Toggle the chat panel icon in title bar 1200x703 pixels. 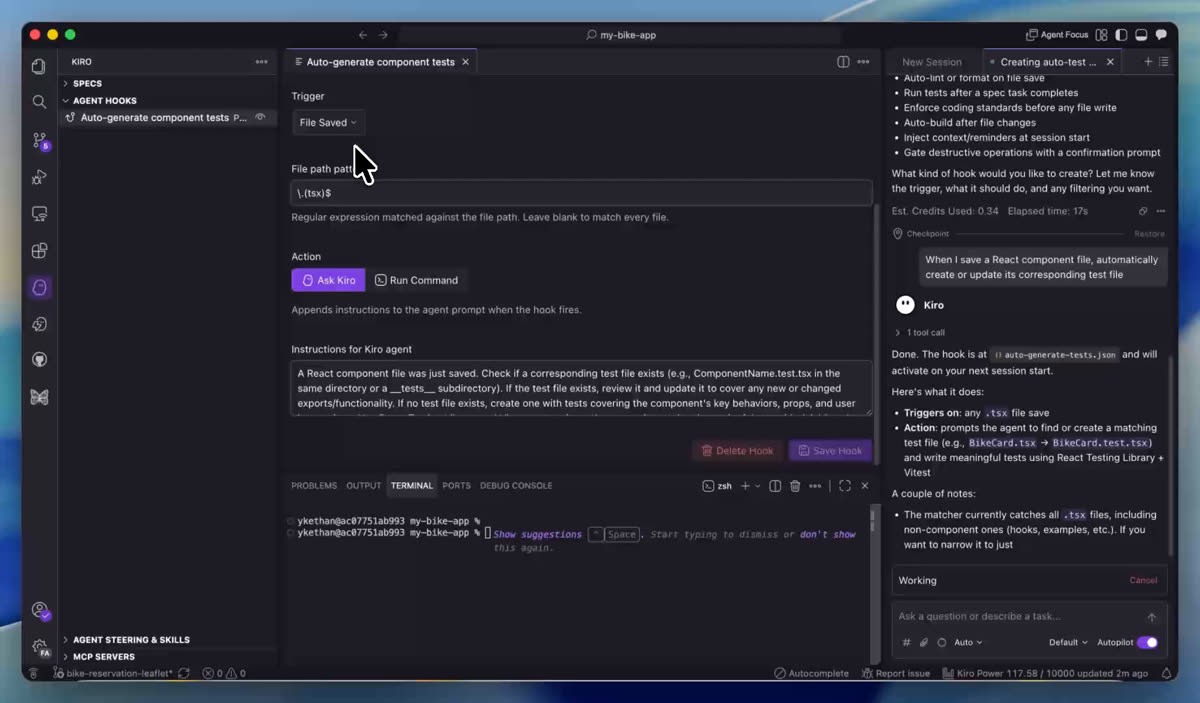pos(1161,35)
